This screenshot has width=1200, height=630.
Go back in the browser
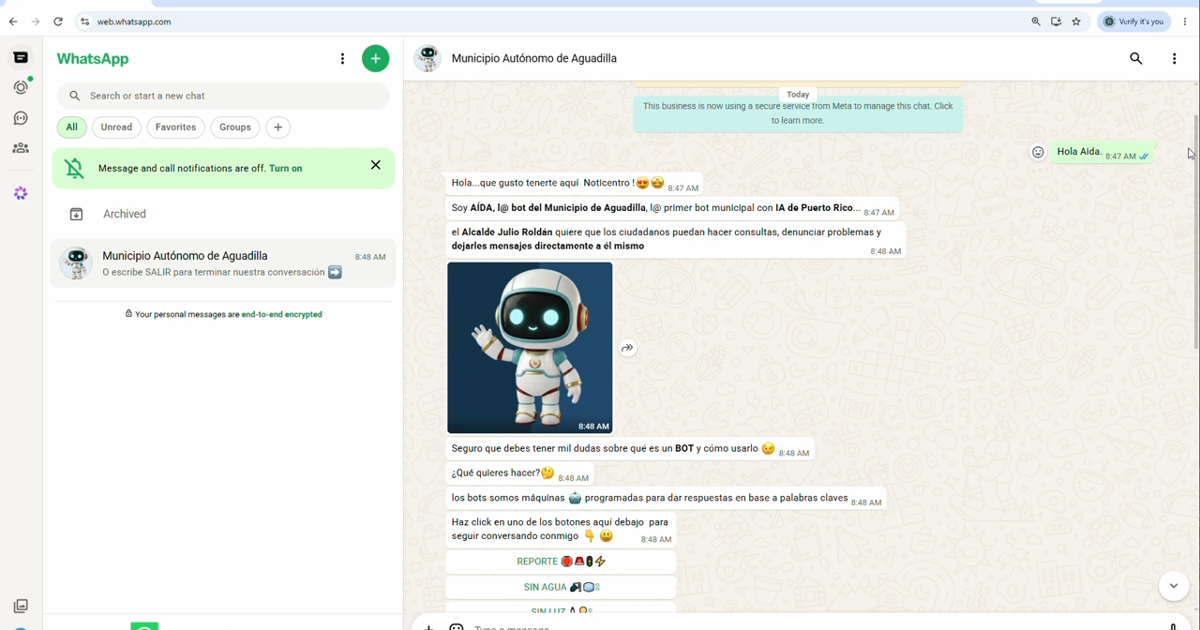pyautogui.click(x=13, y=21)
